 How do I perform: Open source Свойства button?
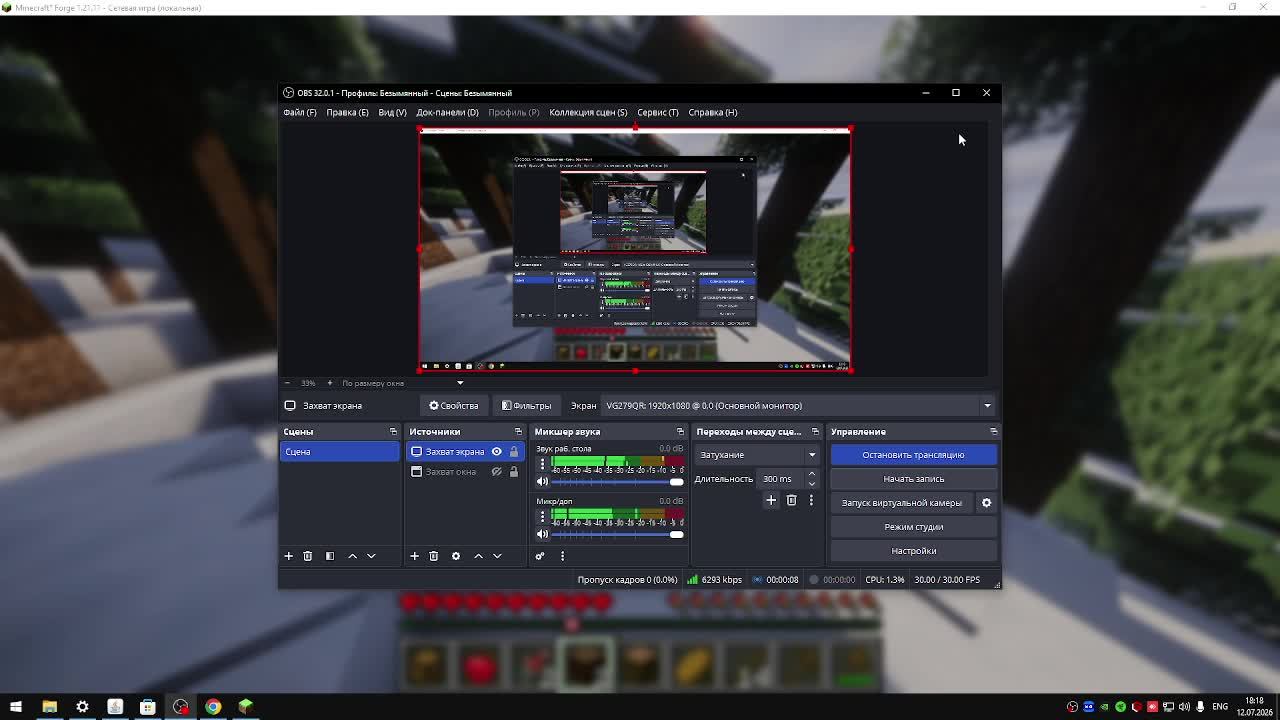[x=454, y=406]
